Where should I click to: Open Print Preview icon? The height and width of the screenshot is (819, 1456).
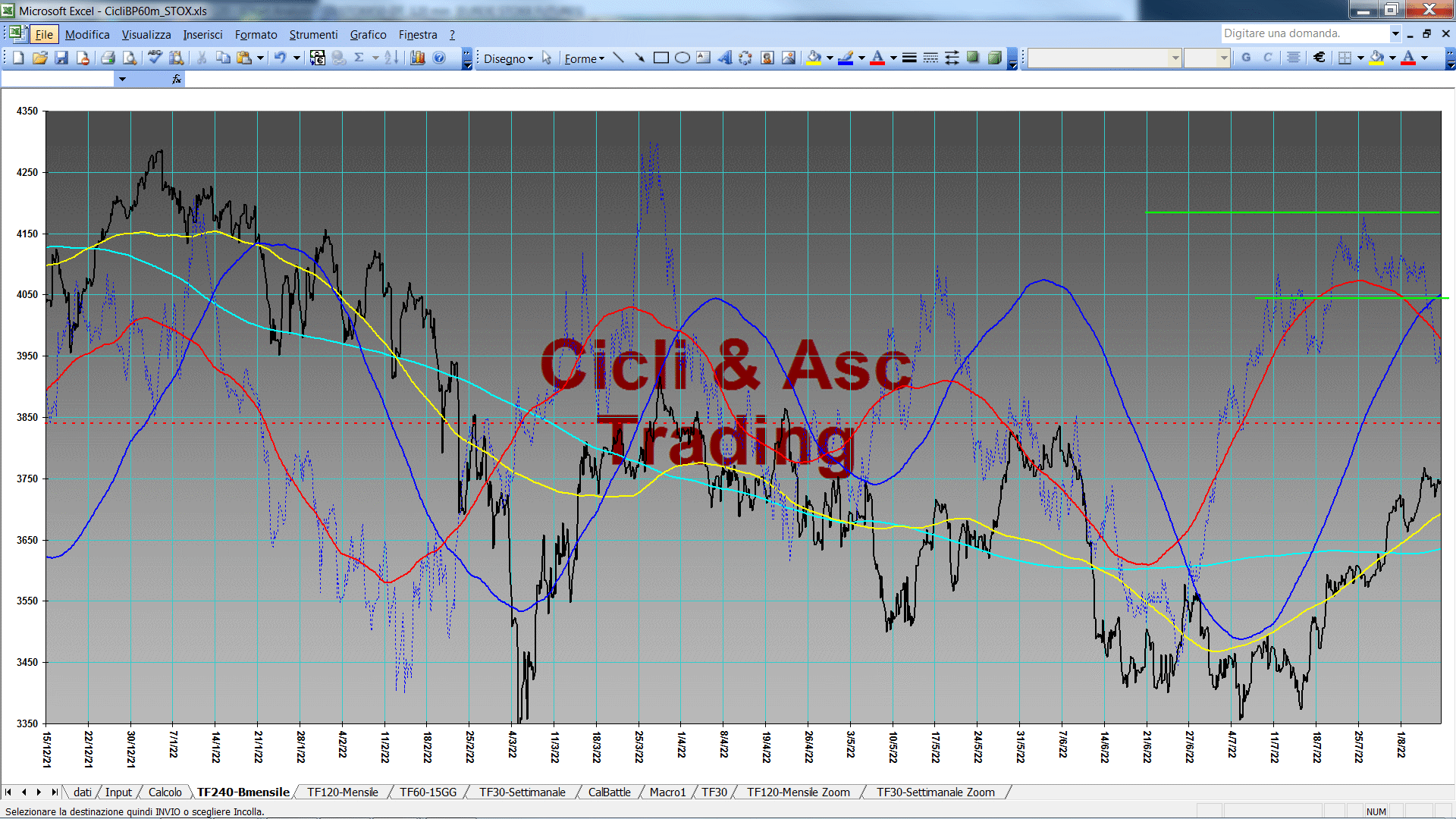(130, 58)
